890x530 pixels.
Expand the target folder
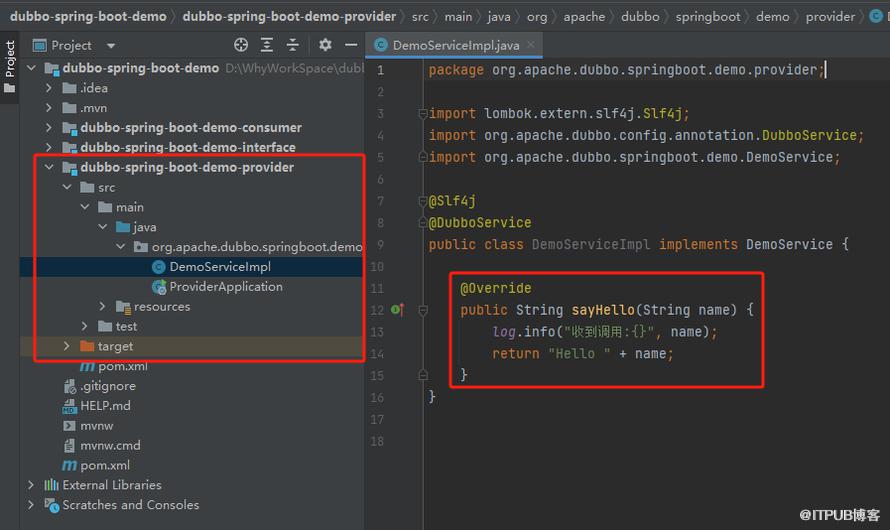click(67, 346)
